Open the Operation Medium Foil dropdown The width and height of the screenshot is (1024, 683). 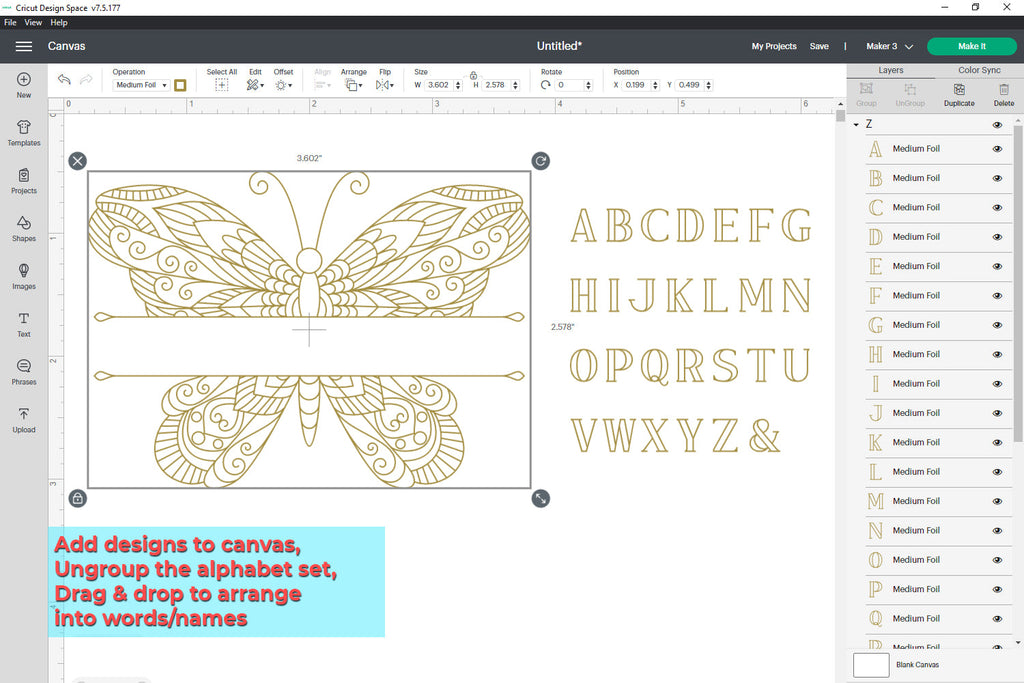[141, 85]
